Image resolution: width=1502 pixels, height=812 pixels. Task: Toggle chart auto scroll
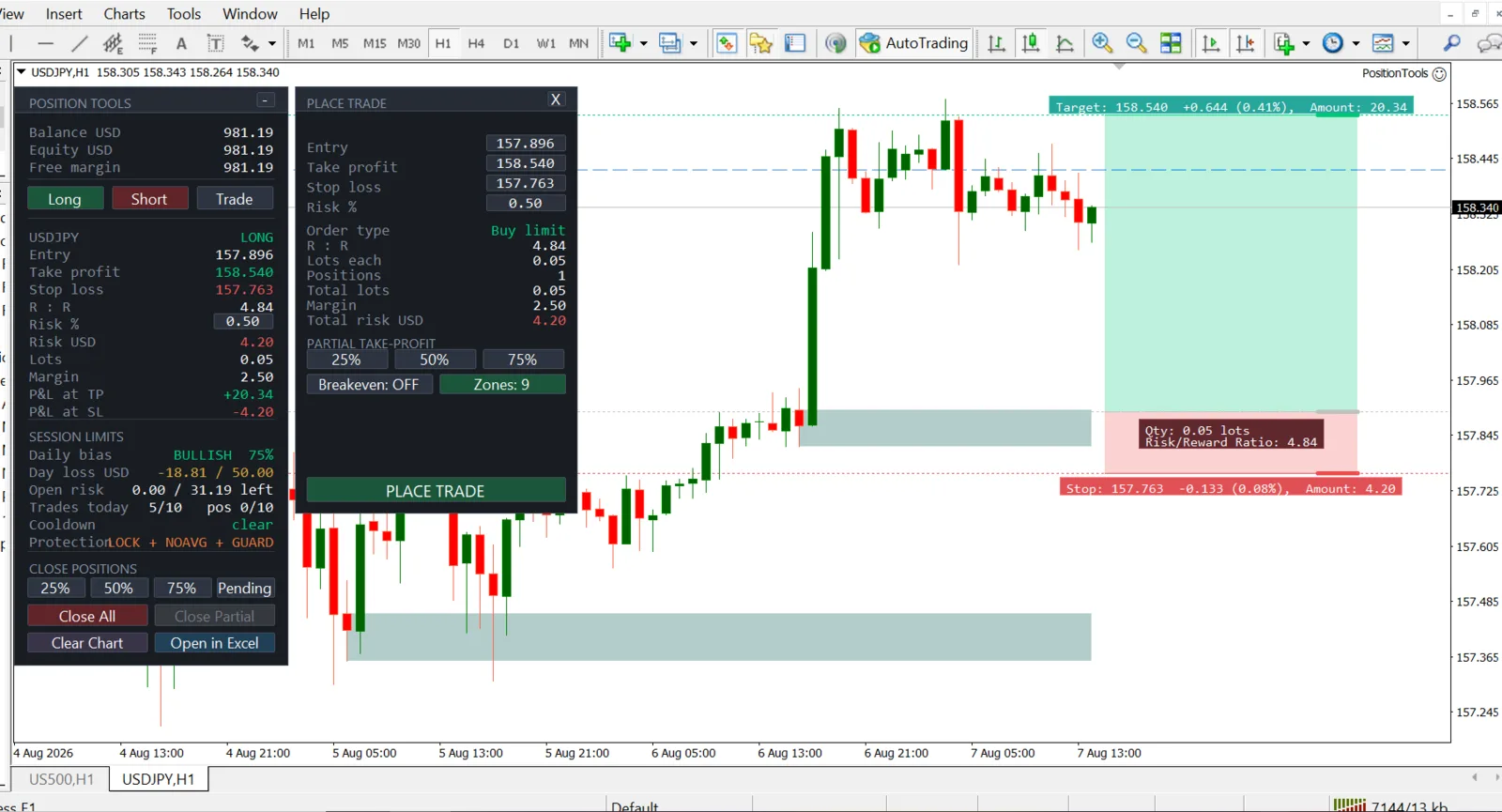click(x=1211, y=43)
